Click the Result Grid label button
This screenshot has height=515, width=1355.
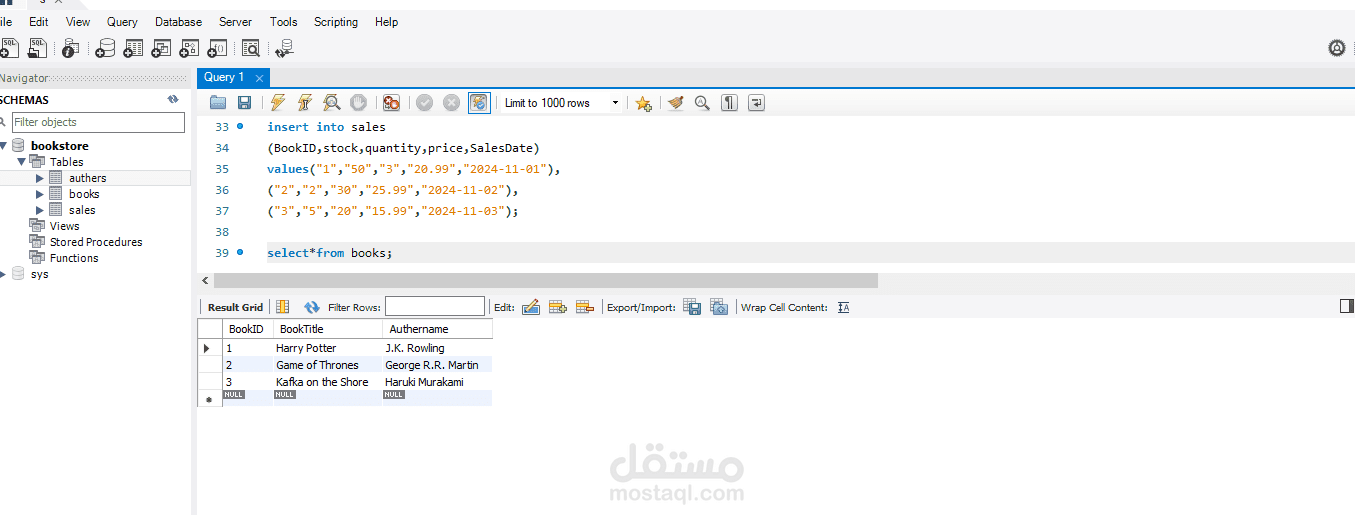[235, 307]
